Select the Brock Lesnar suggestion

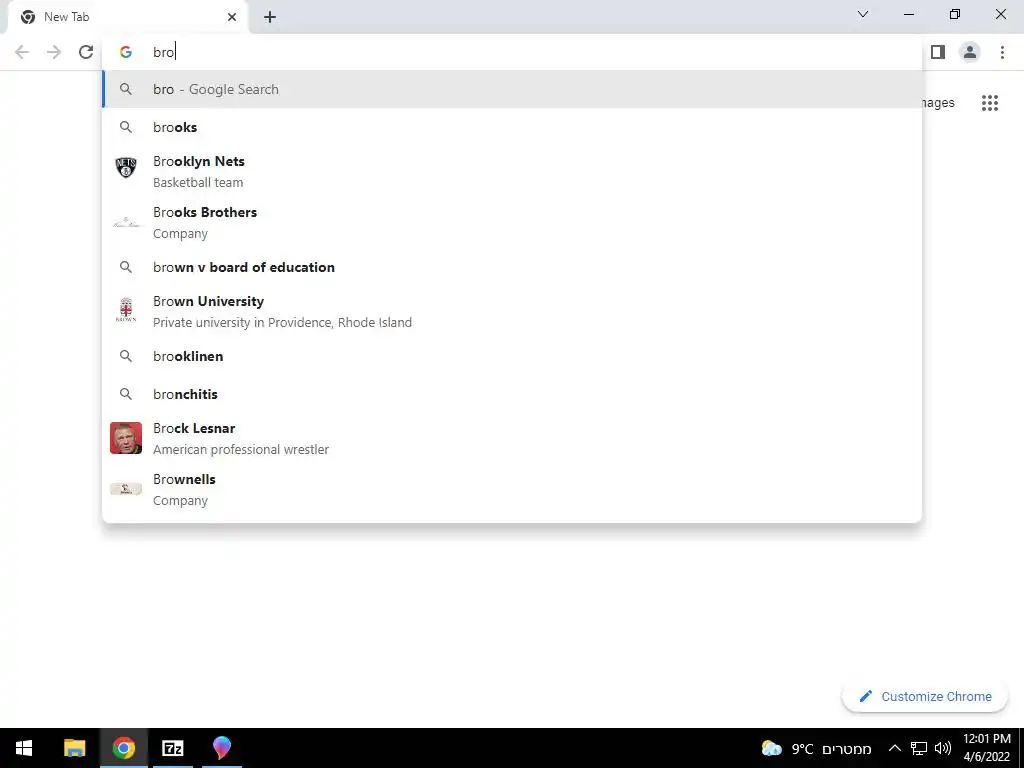click(512, 438)
